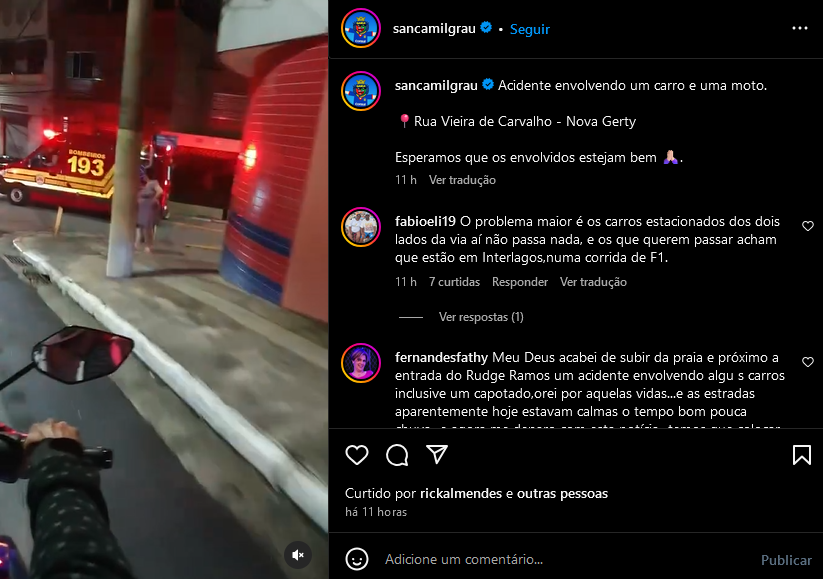Image resolution: width=823 pixels, height=579 pixels.
Task: Open the three-dot more options menu
Action: pyautogui.click(x=799, y=28)
